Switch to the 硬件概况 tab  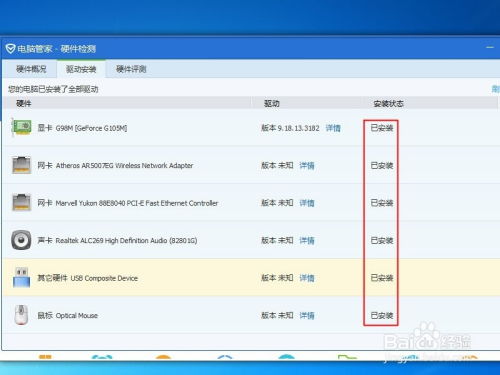31,69
